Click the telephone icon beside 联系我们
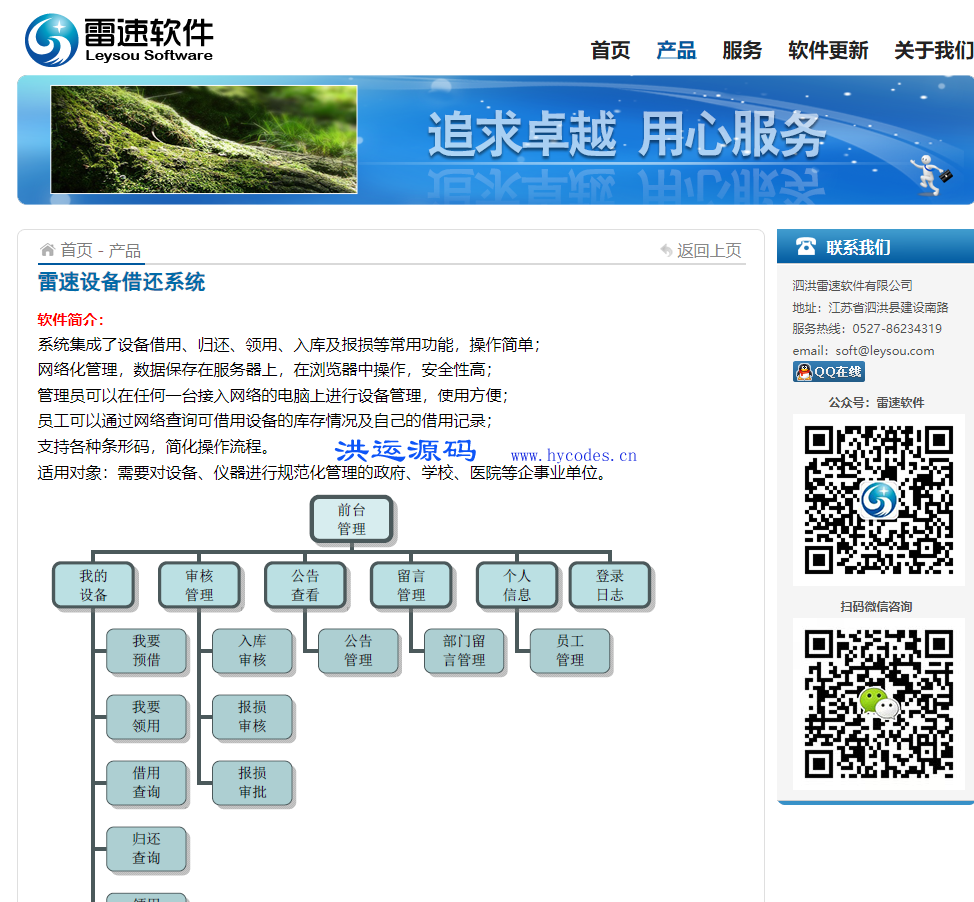Image resolution: width=974 pixels, height=902 pixels. pyautogui.click(x=806, y=247)
